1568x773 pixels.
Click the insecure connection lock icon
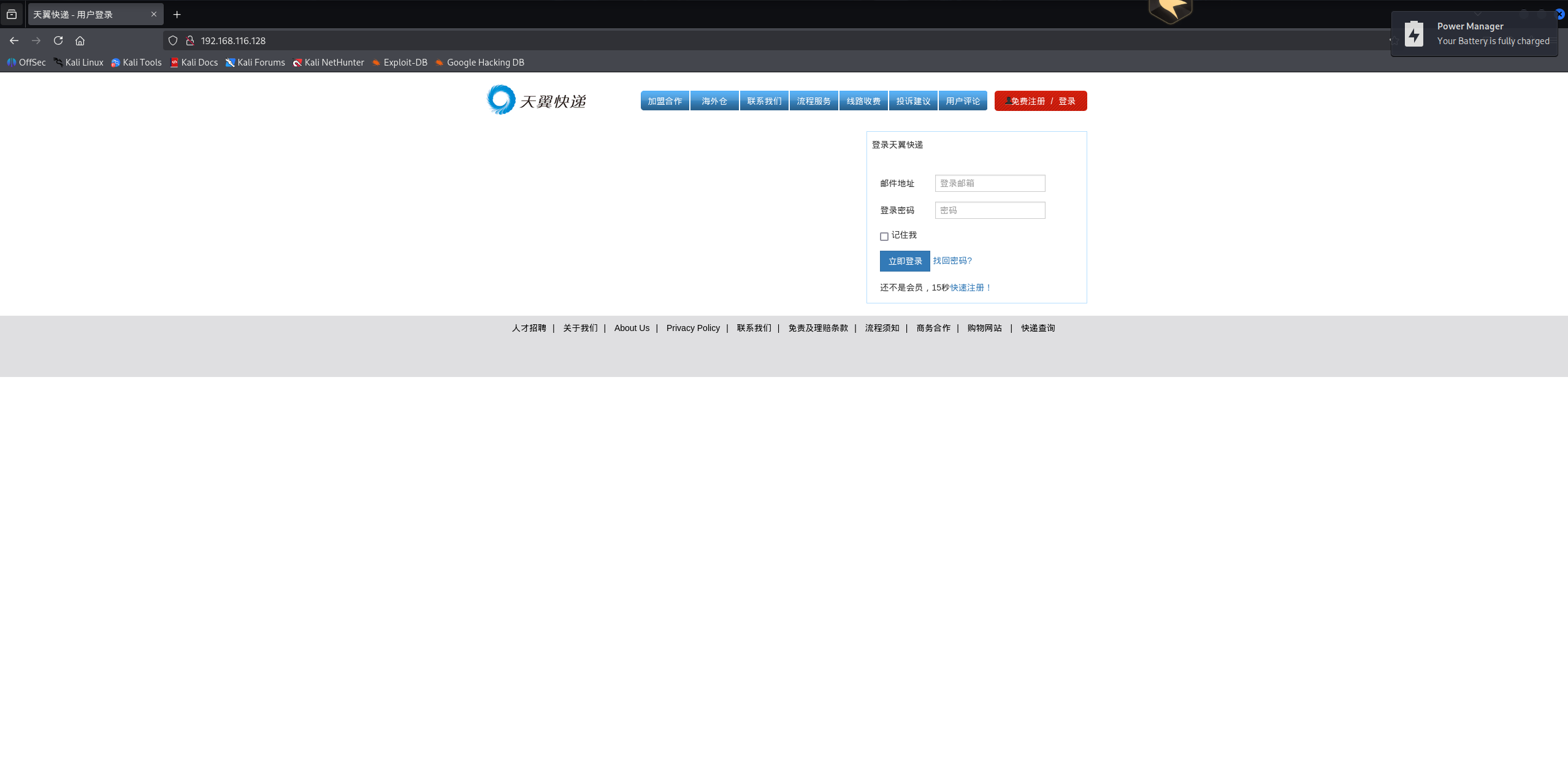(x=190, y=40)
